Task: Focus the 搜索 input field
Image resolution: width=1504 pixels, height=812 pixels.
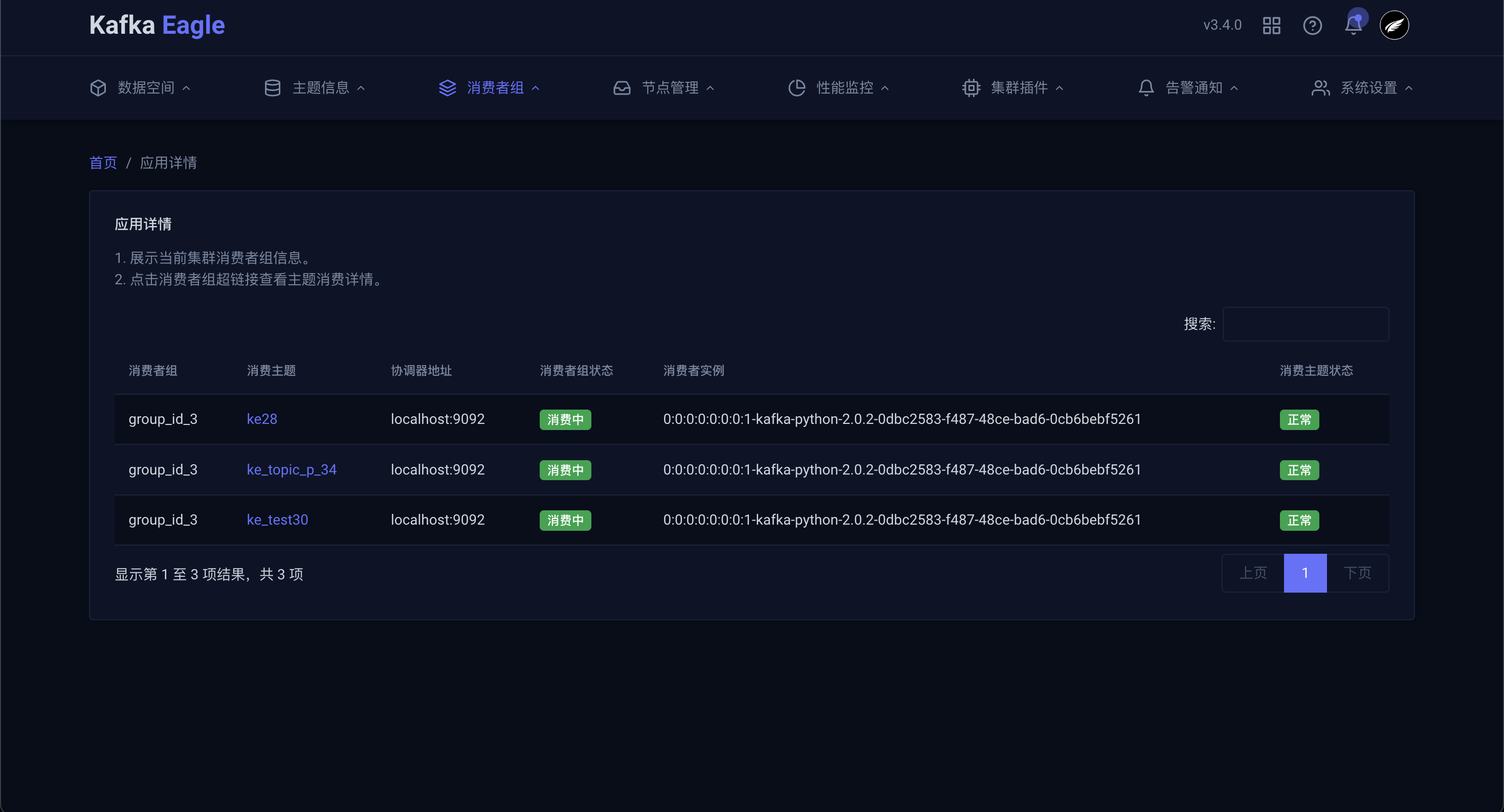Action: pyautogui.click(x=1306, y=324)
